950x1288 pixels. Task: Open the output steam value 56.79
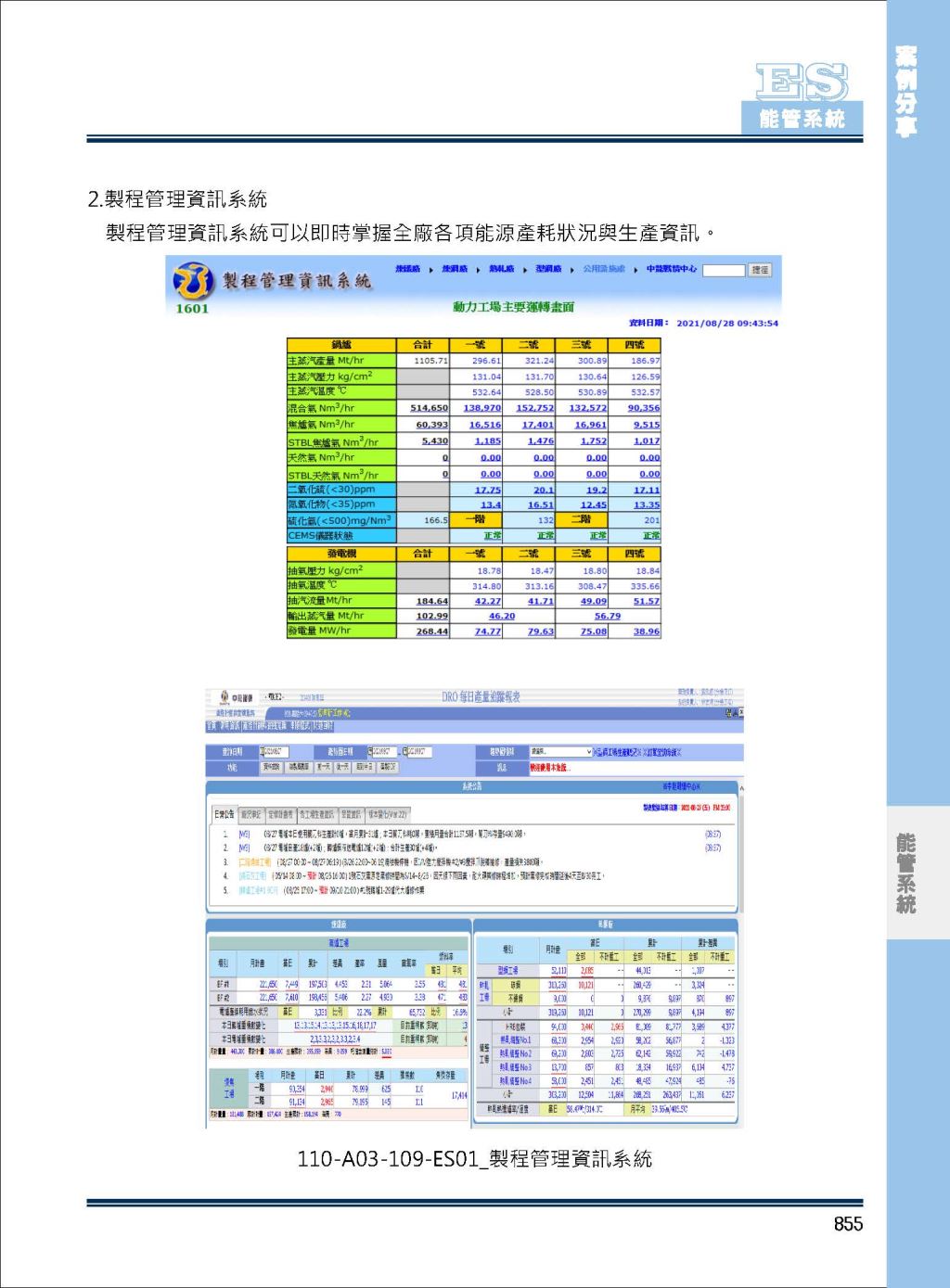608,616
